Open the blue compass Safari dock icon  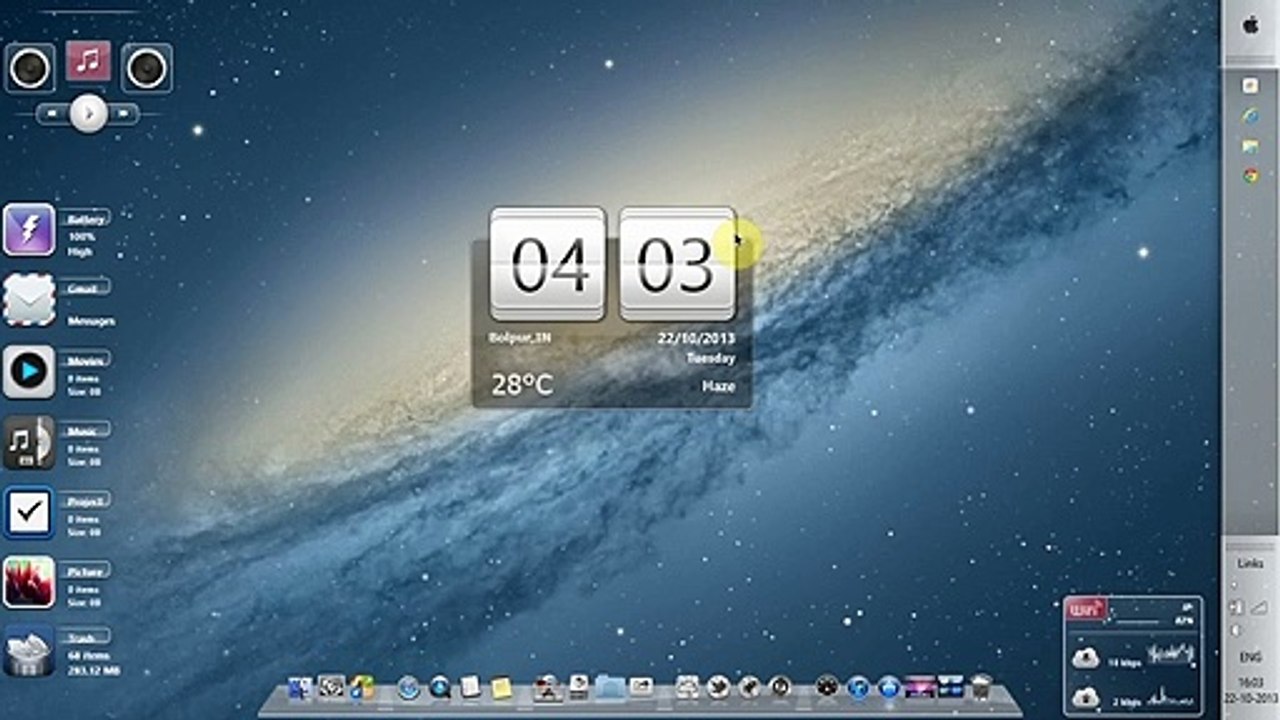pyautogui.click(x=409, y=687)
